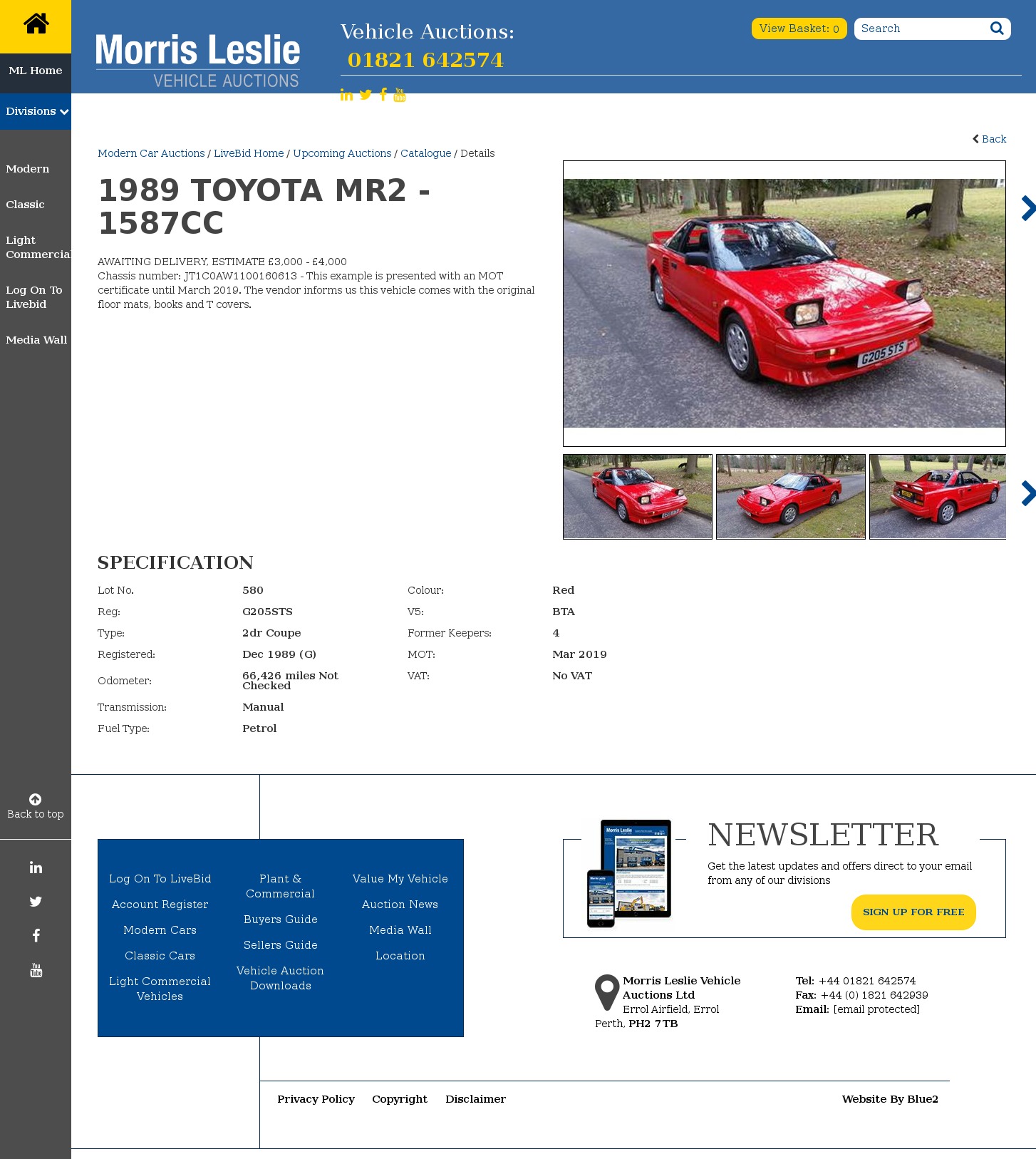Screen dimensions: 1036x1159
Task: Open footer Media Wall link
Action: pyautogui.click(x=400, y=930)
